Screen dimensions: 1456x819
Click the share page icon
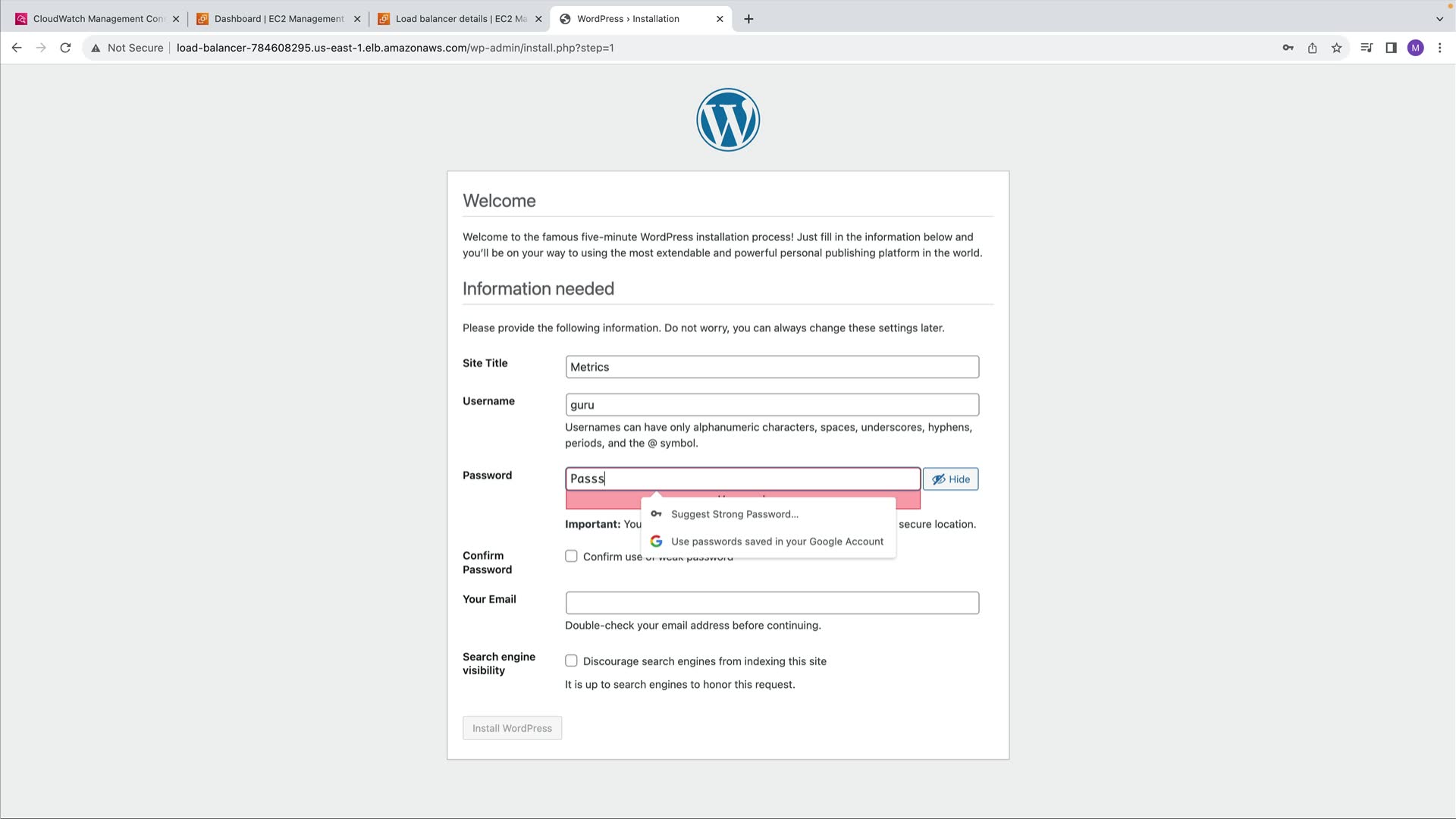(x=1312, y=48)
